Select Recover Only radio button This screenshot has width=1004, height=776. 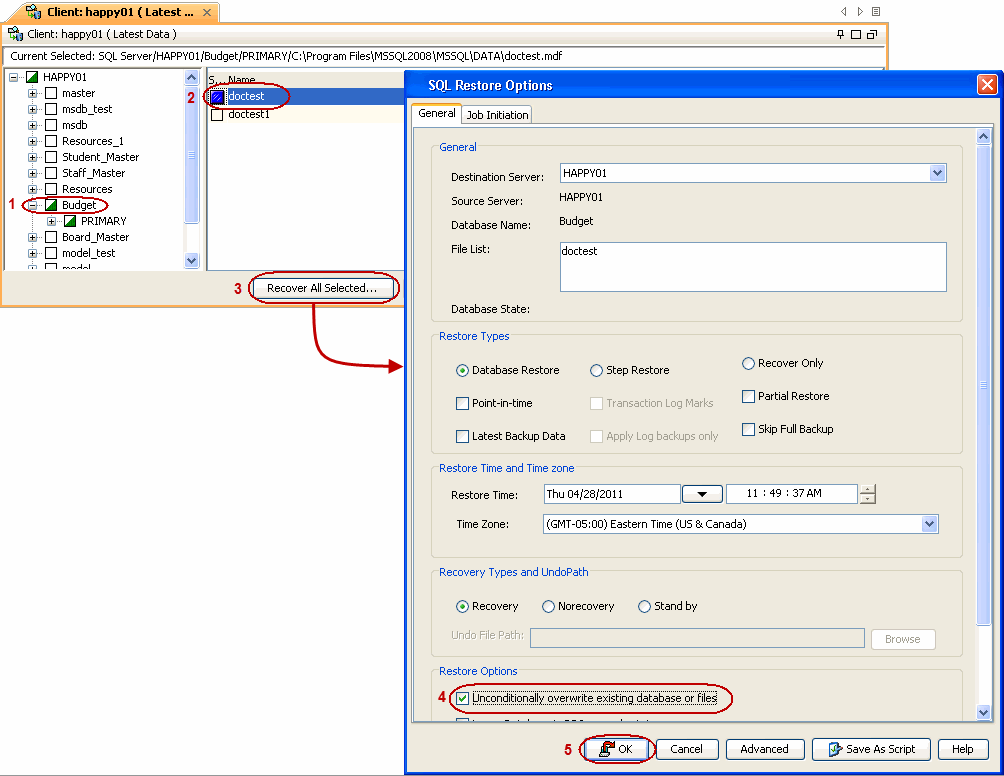(x=748, y=364)
